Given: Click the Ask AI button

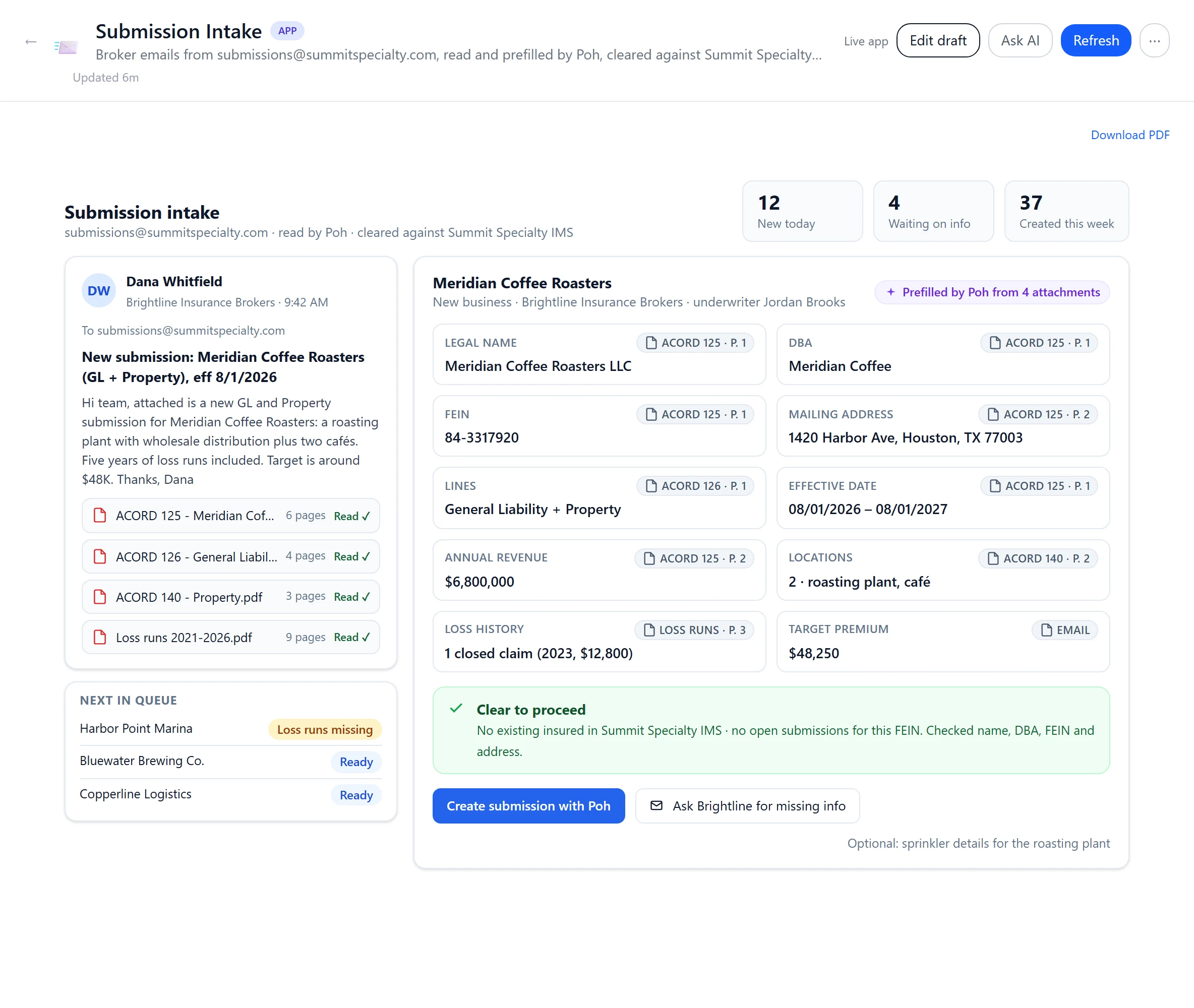Looking at the screenshot, I should point(1020,40).
